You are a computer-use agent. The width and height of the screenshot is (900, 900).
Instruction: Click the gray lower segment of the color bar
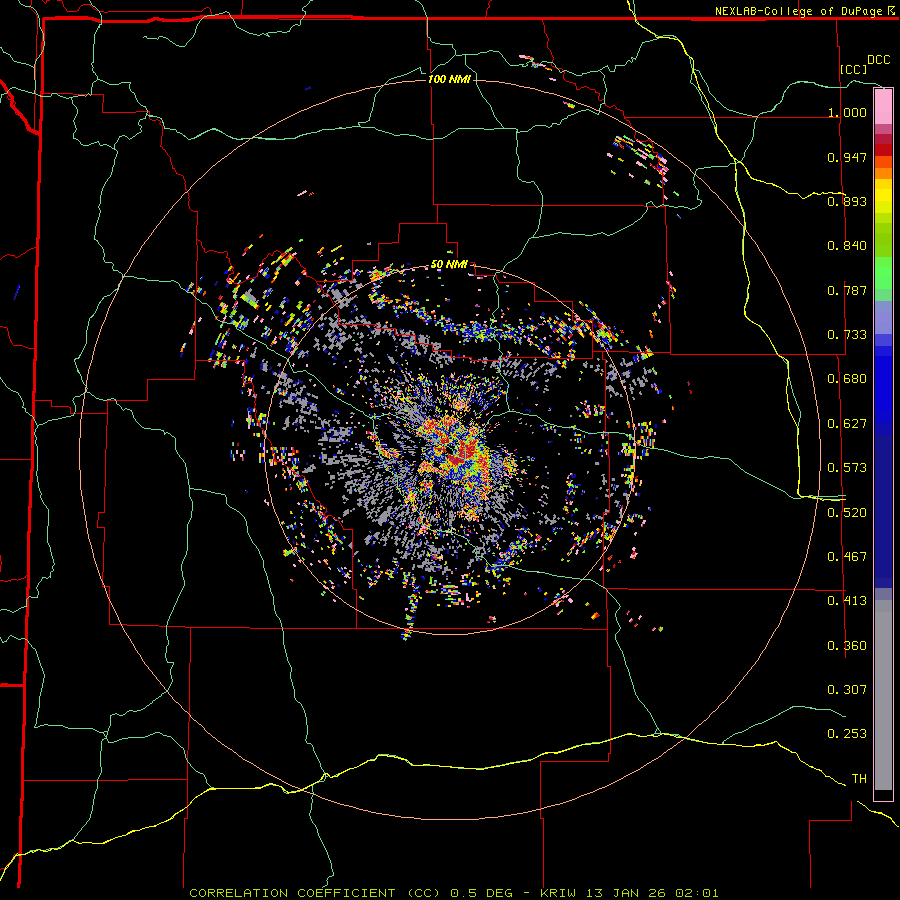(x=883, y=695)
